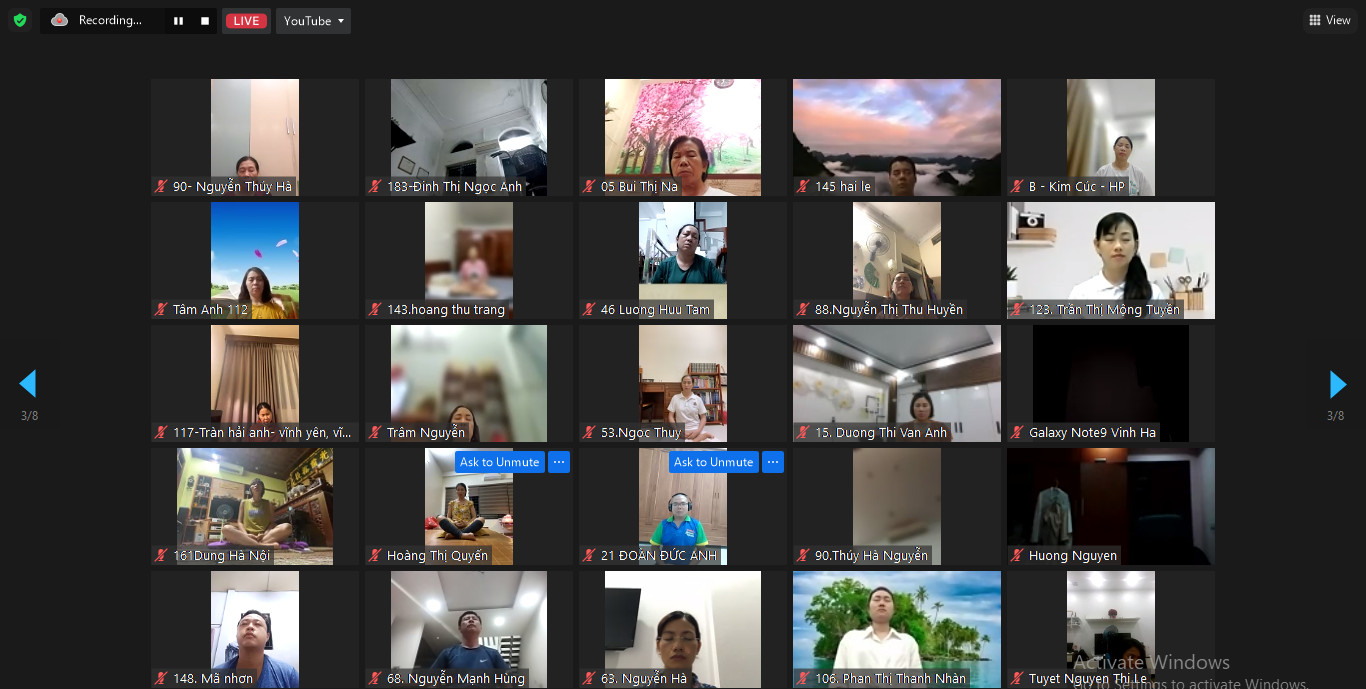This screenshot has height=689, width=1366.
Task: Click the name label 90.Thúy Hà Nguyễn
Action: [x=871, y=556]
